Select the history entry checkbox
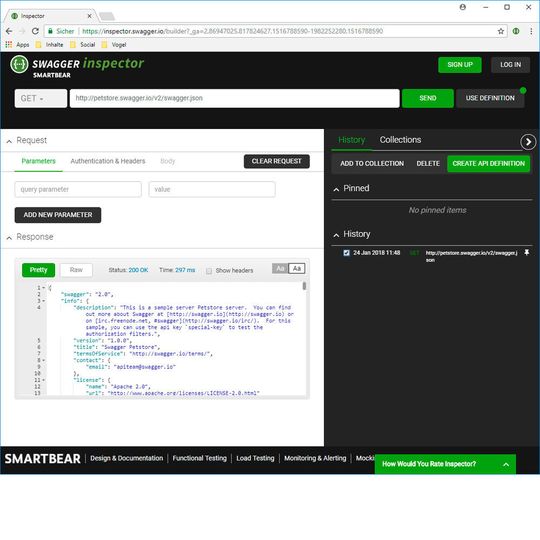 coord(346,253)
